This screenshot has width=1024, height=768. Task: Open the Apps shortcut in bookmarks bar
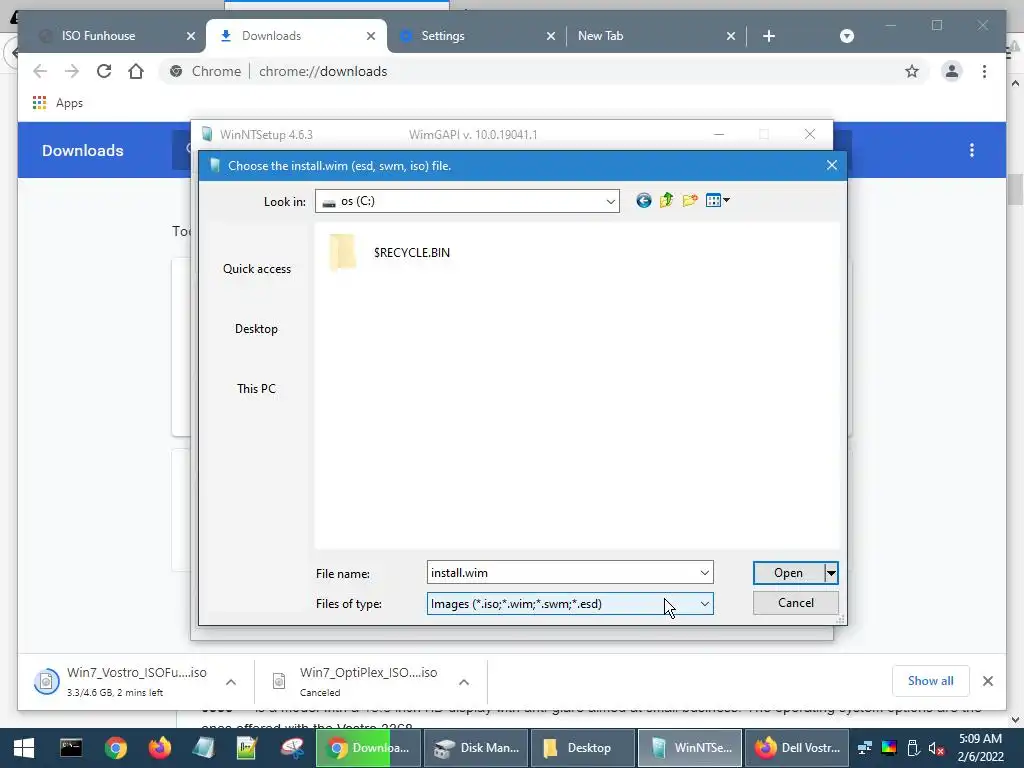coord(57,103)
